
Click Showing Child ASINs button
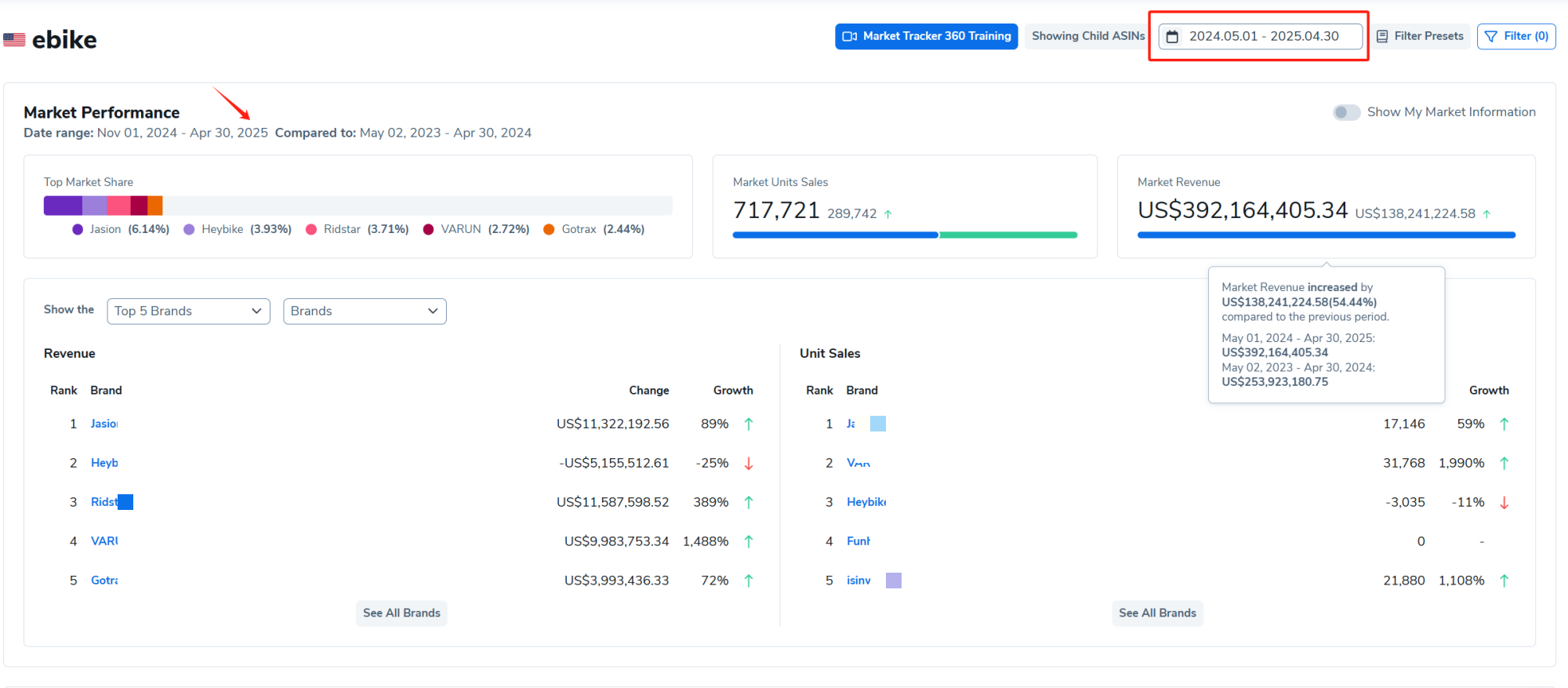(x=1087, y=36)
